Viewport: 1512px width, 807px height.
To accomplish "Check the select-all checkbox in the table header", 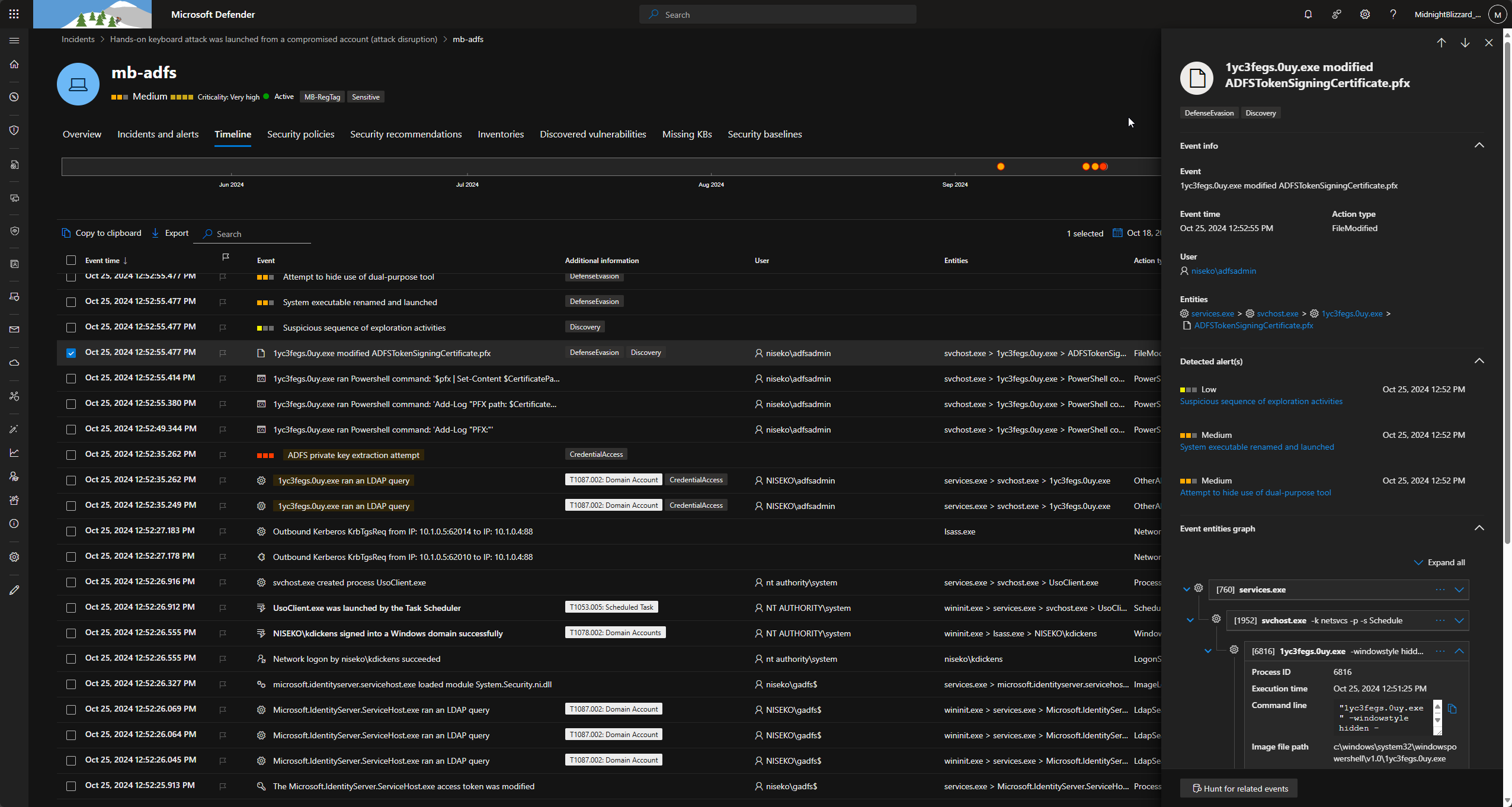I will click(x=71, y=260).
